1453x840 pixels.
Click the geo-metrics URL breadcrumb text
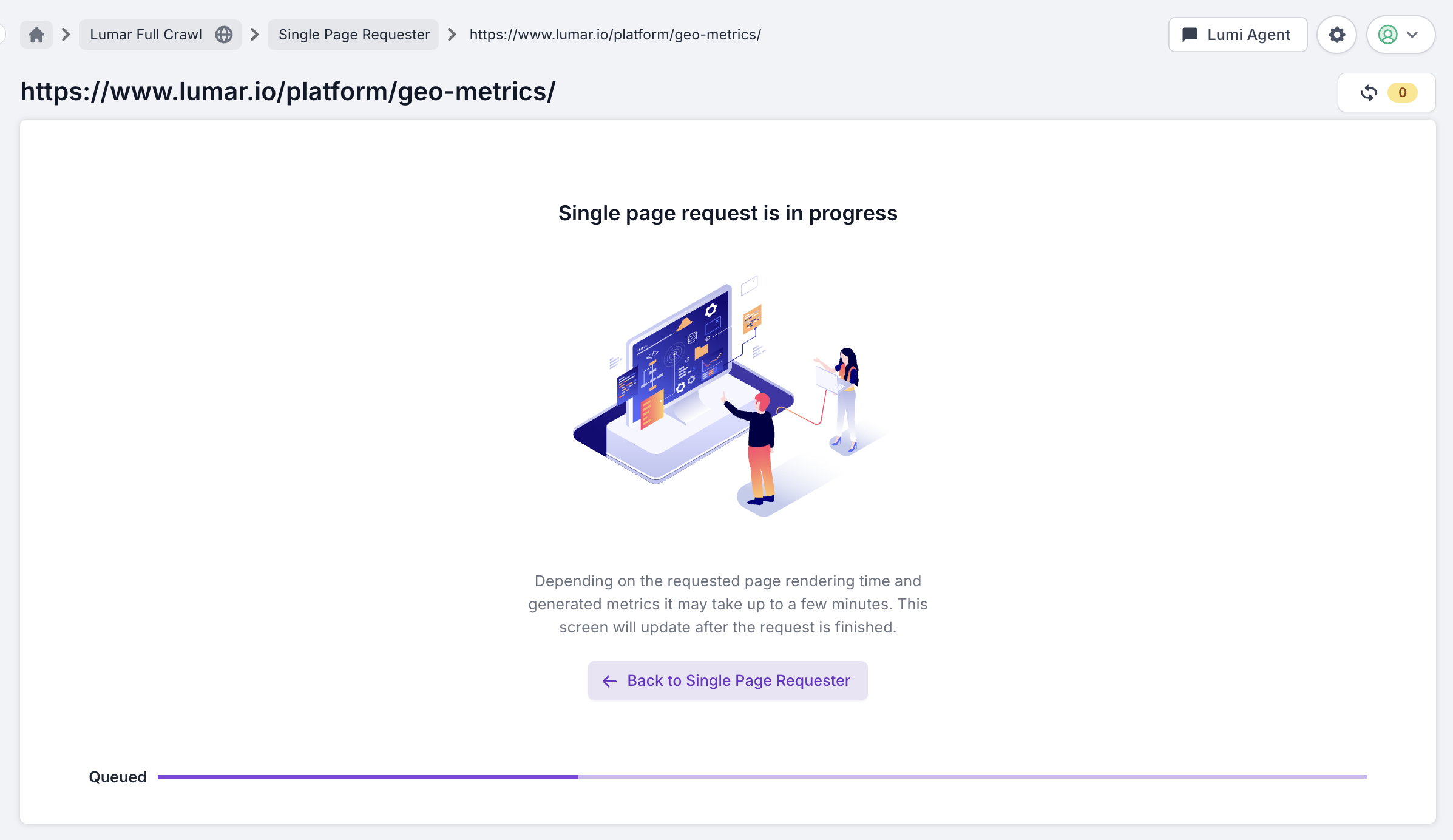[615, 35]
